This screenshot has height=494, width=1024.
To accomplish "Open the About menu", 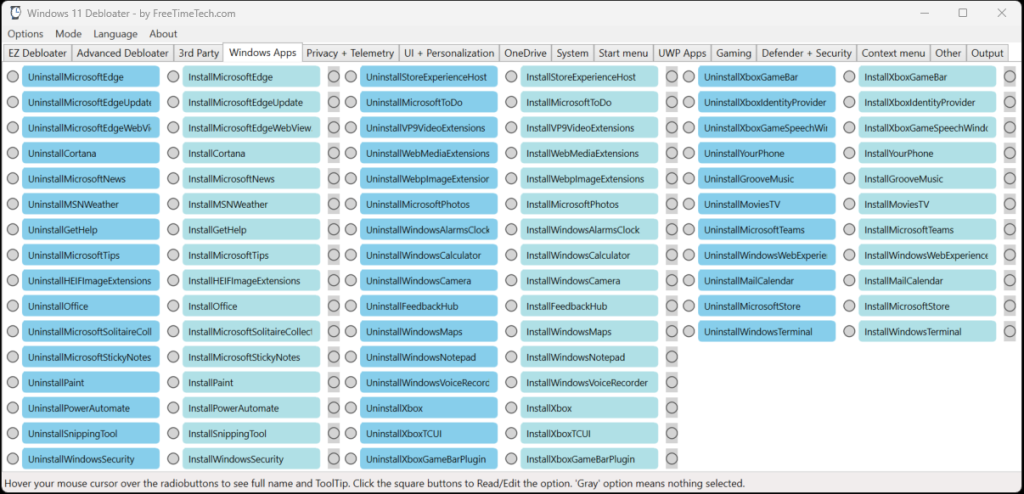I will pyautogui.click(x=163, y=34).
